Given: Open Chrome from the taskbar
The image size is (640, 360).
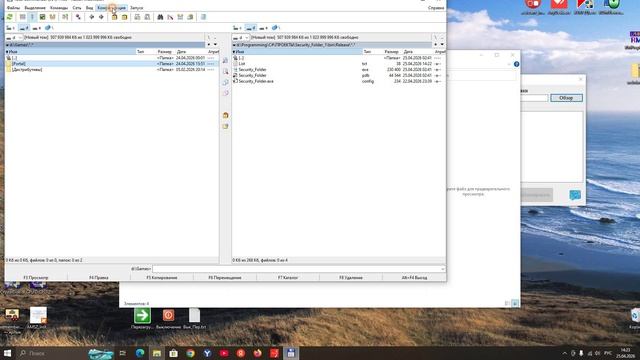Looking at the screenshot, I should pyautogui.click(x=190, y=353).
